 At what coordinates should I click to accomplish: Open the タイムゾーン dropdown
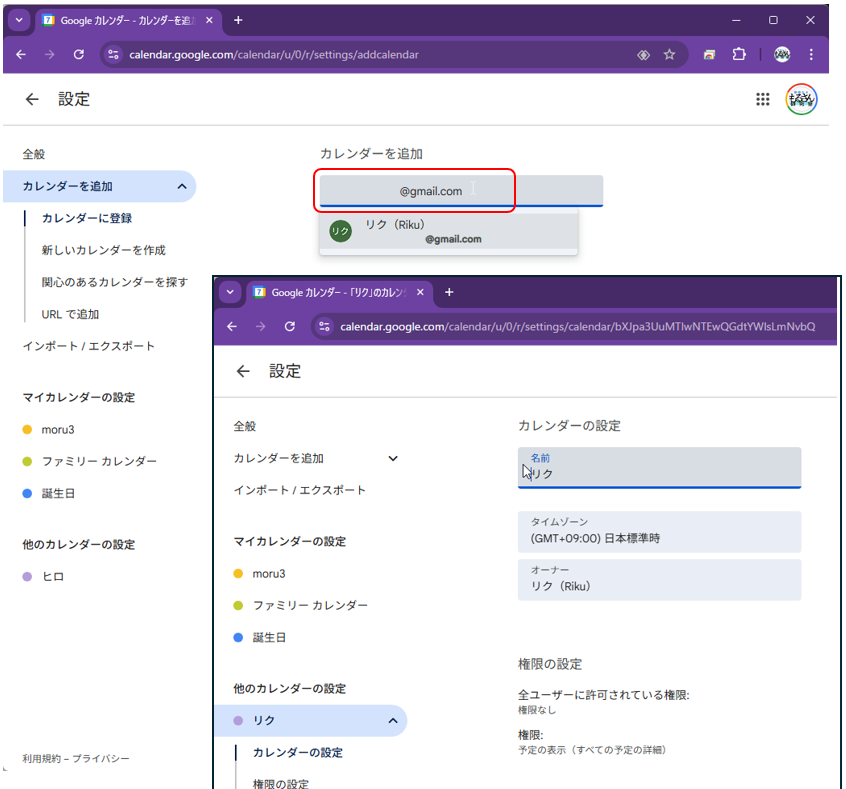(x=659, y=531)
